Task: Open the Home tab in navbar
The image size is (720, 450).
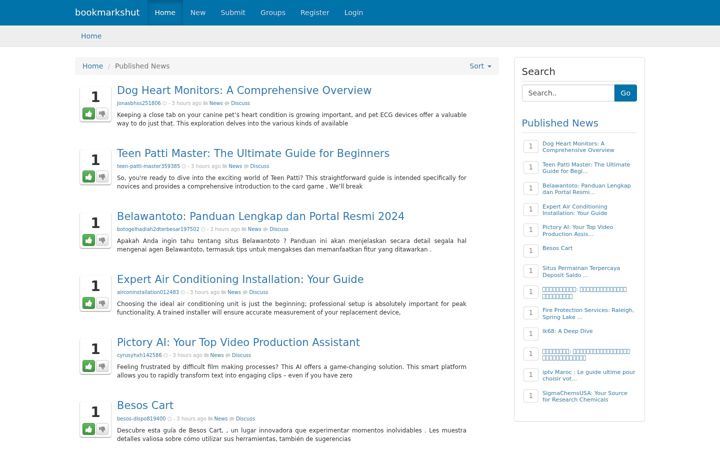Action: coord(165,12)
